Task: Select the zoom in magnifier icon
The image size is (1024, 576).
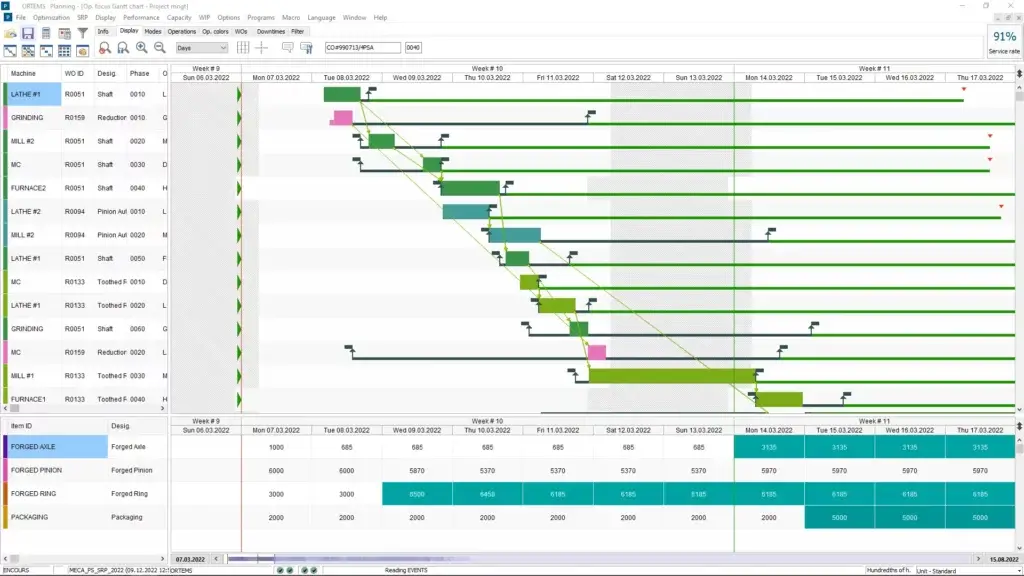Action: pos(141,47)
